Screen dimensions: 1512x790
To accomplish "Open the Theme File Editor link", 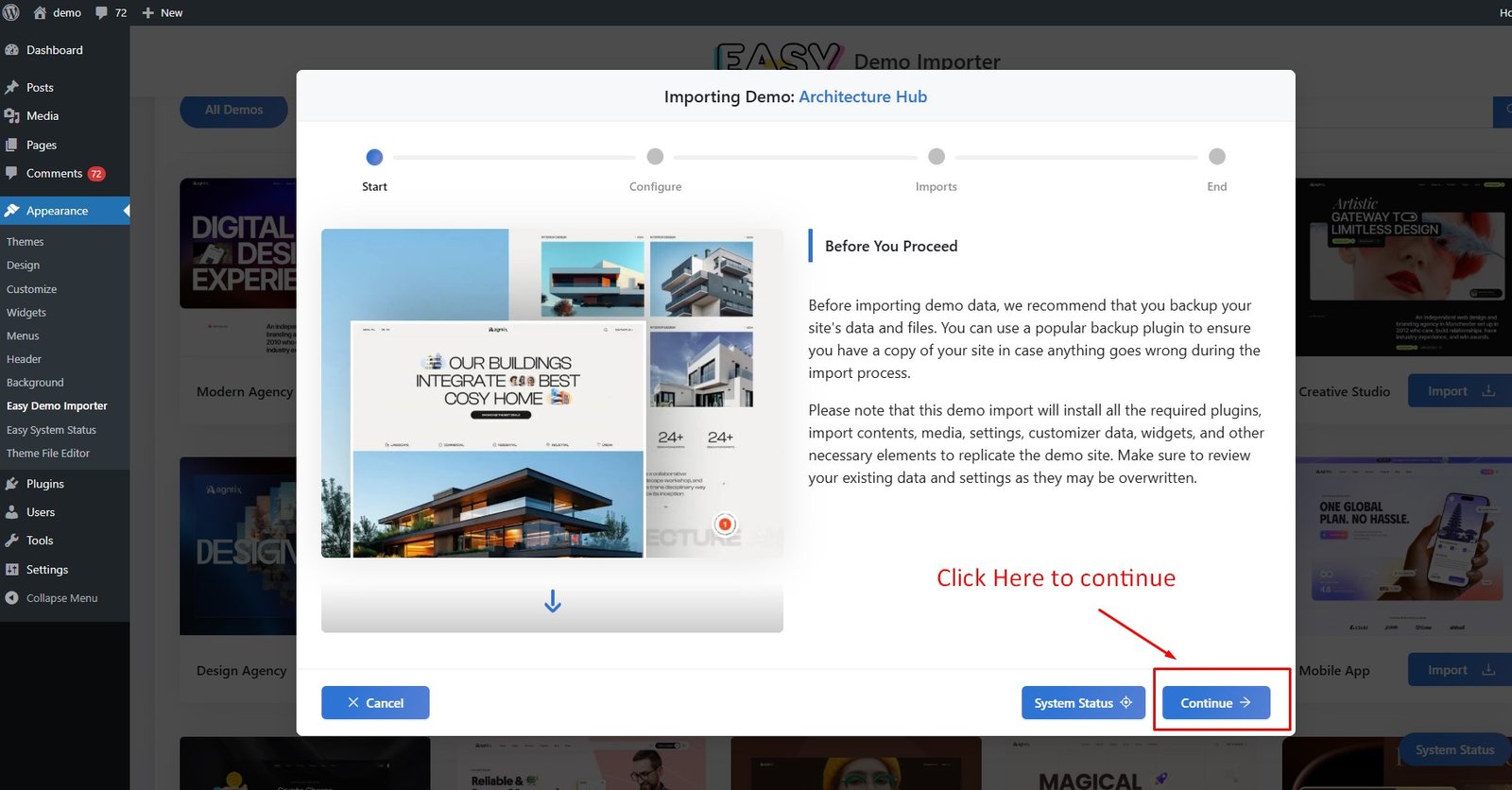I will 48,454.
